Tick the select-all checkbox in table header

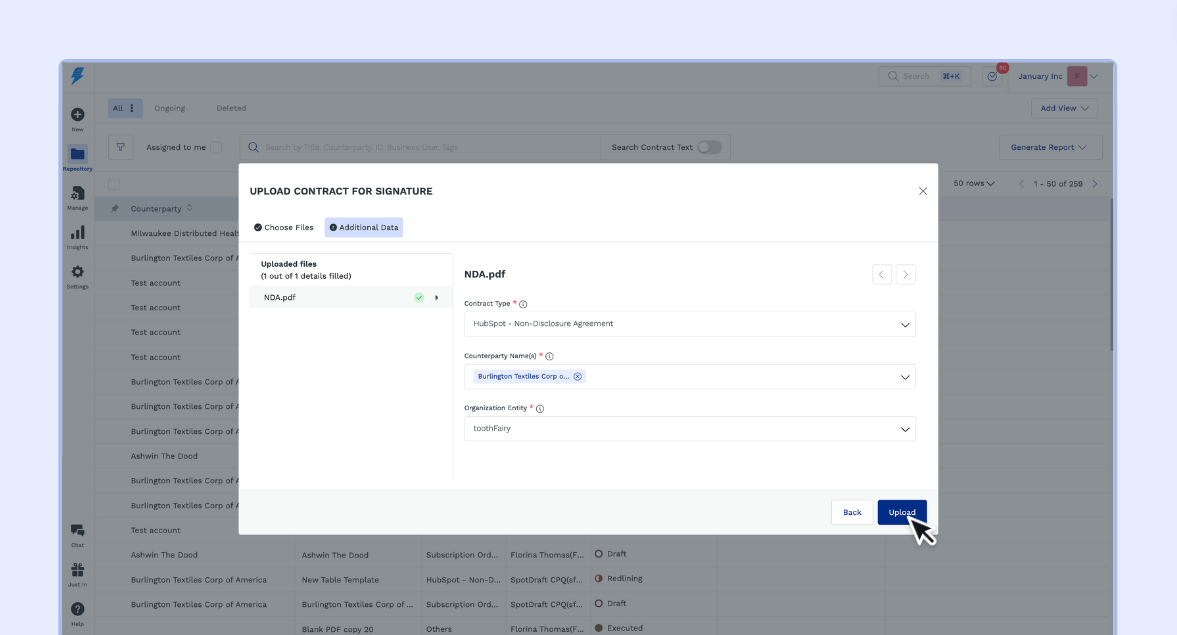tap(113, 184)
